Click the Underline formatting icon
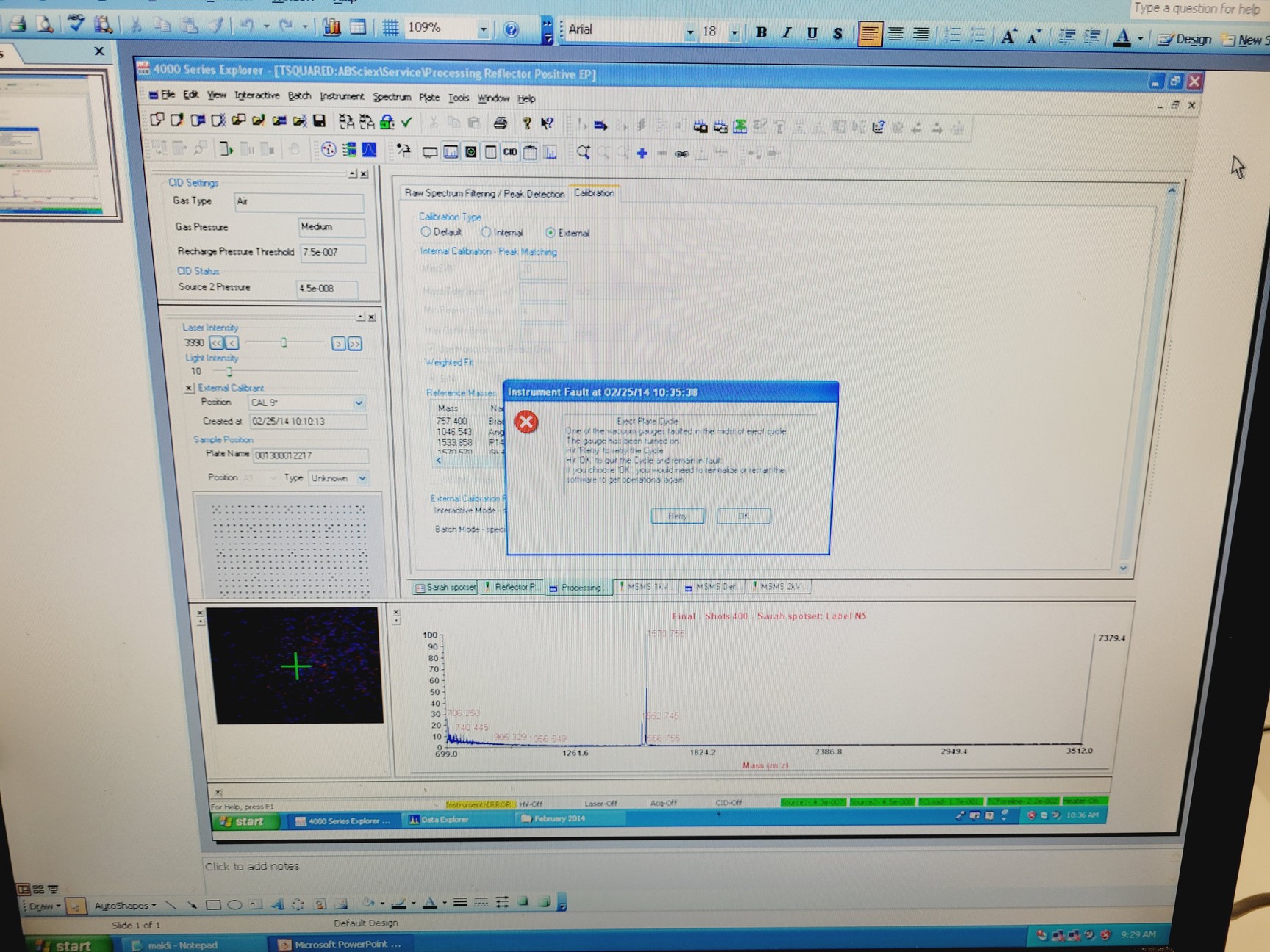The image size is (1270, 952). pos(811,34)
